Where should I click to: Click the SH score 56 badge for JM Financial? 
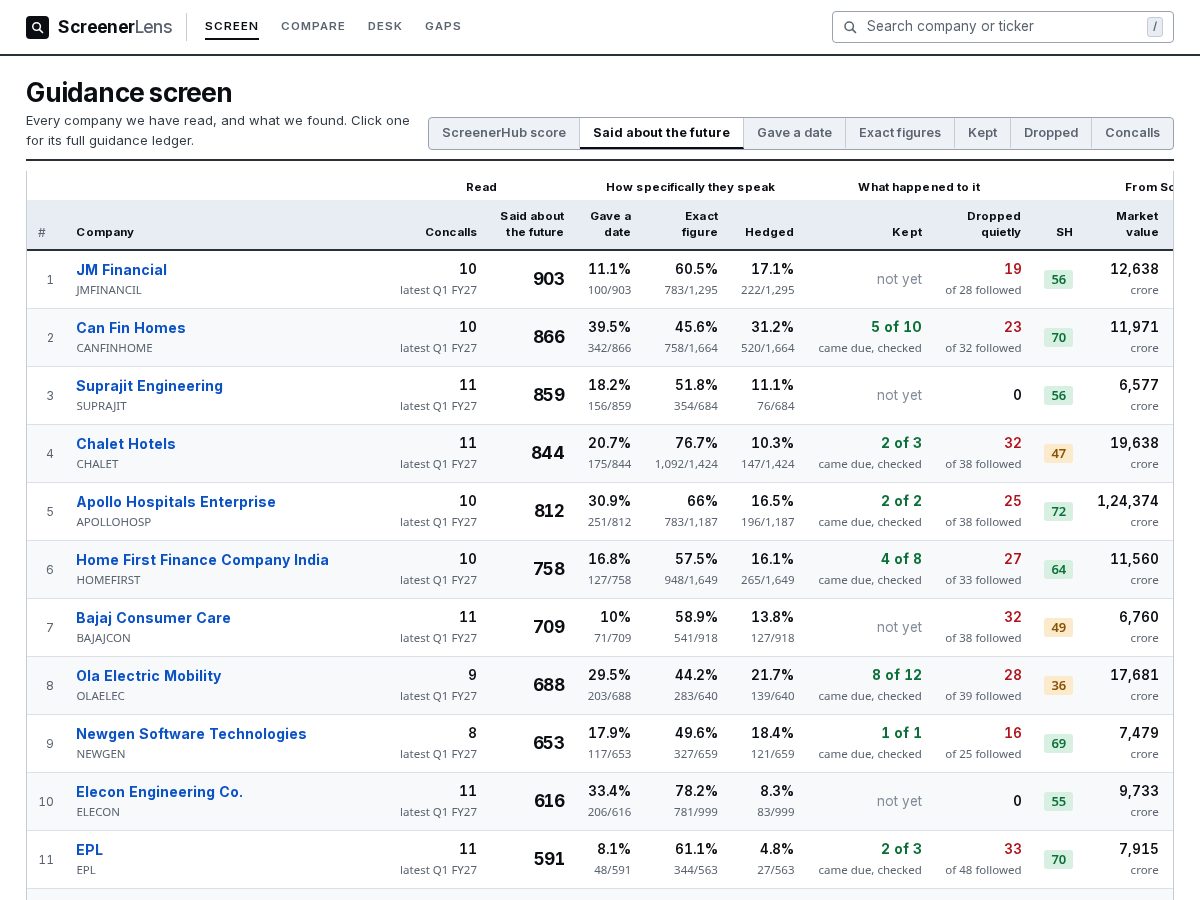point(1058,280)
